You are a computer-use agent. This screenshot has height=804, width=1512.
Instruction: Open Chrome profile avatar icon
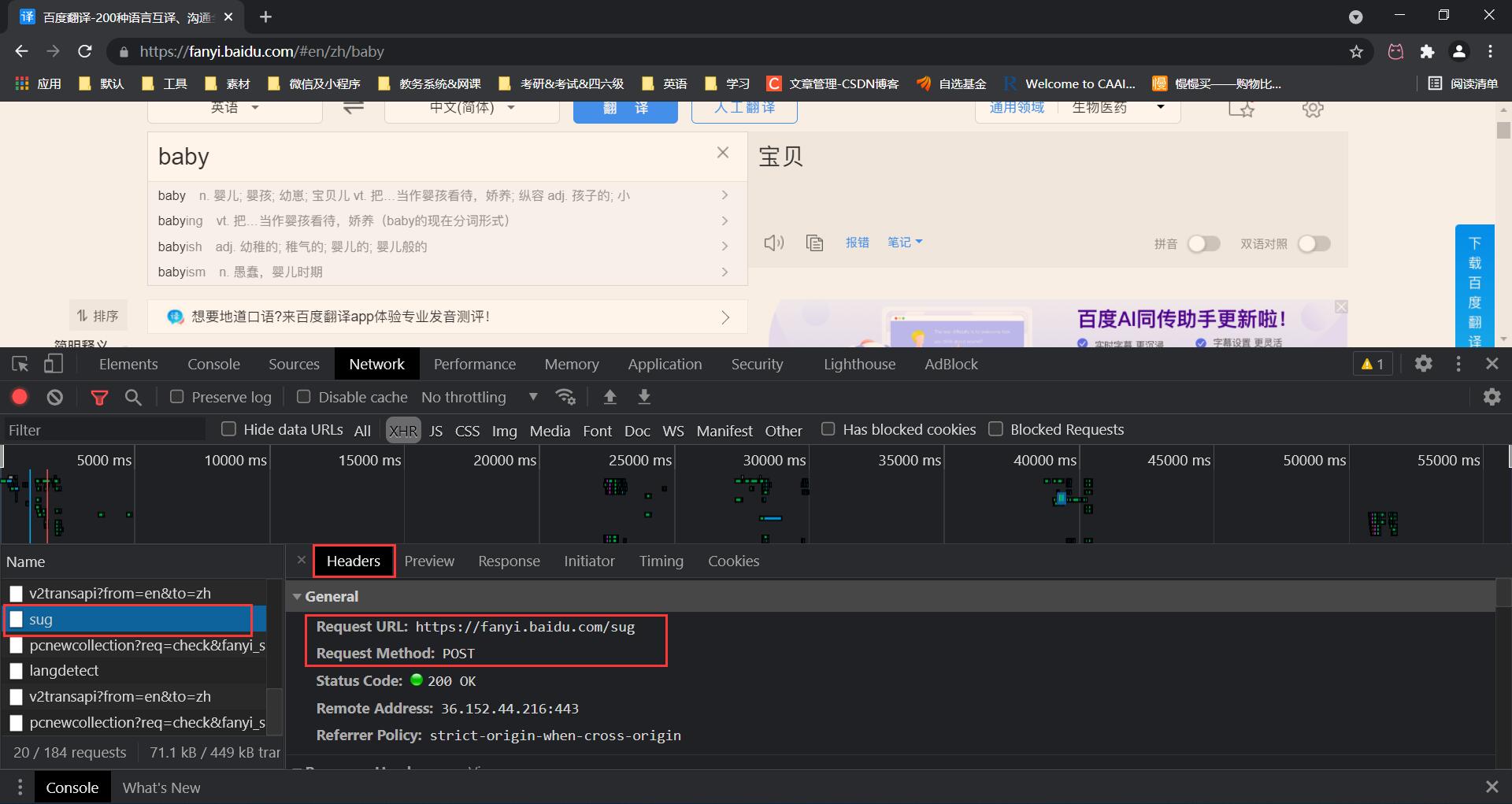1458,51
